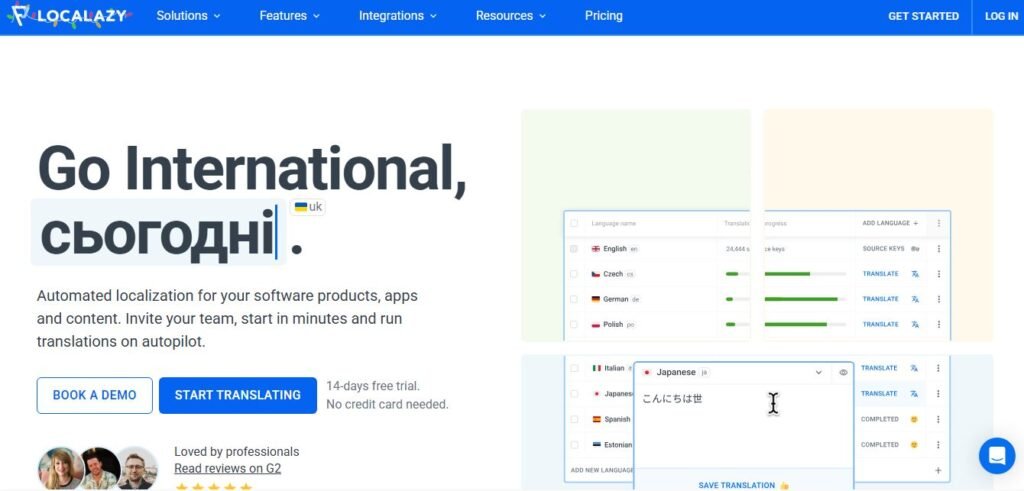Click the smiley icon in the Spanish row

912,419
